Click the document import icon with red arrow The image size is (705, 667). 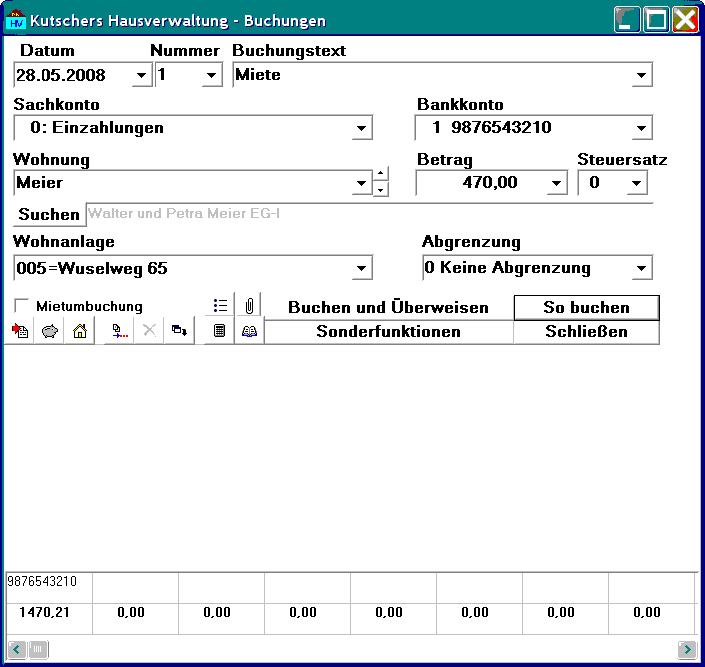[20, 331]
